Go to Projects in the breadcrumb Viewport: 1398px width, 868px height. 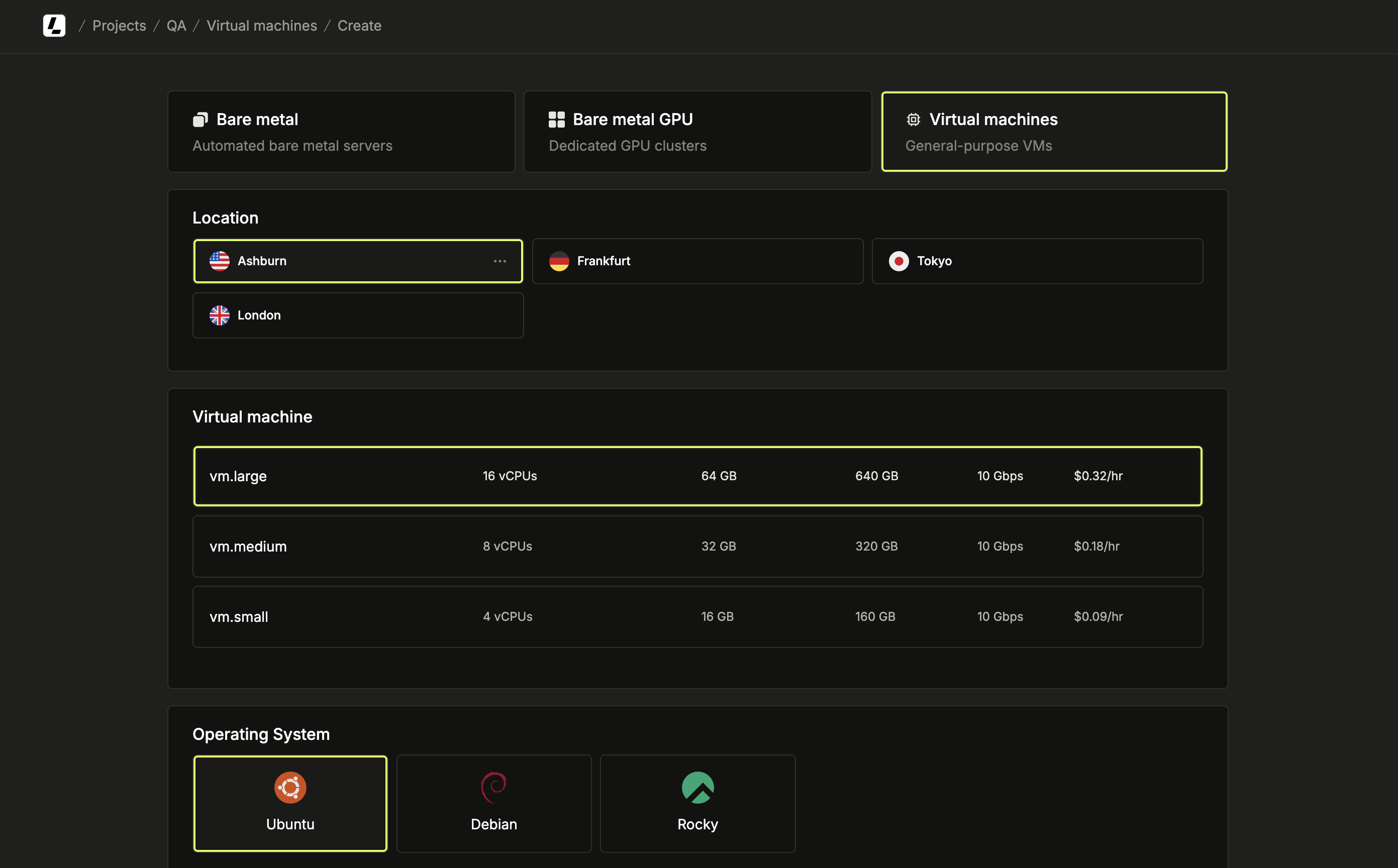(120, 26)
